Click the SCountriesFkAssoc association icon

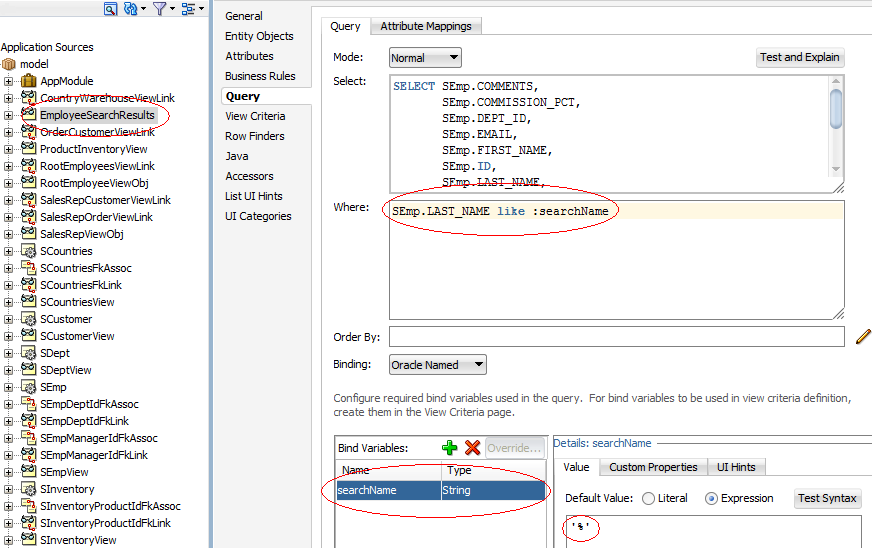pos(28,268)
